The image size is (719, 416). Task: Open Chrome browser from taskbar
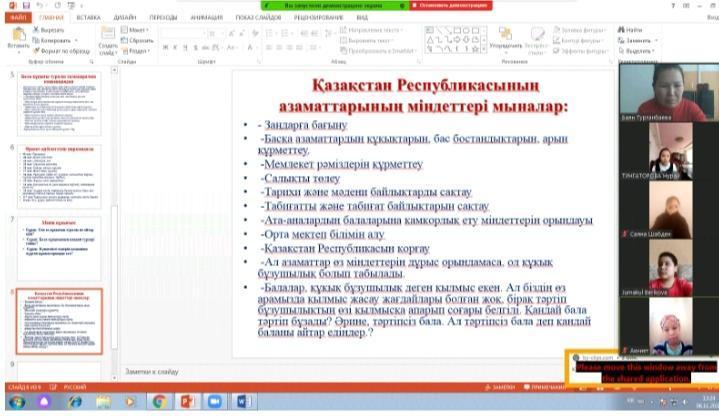(x=159, y=402)
